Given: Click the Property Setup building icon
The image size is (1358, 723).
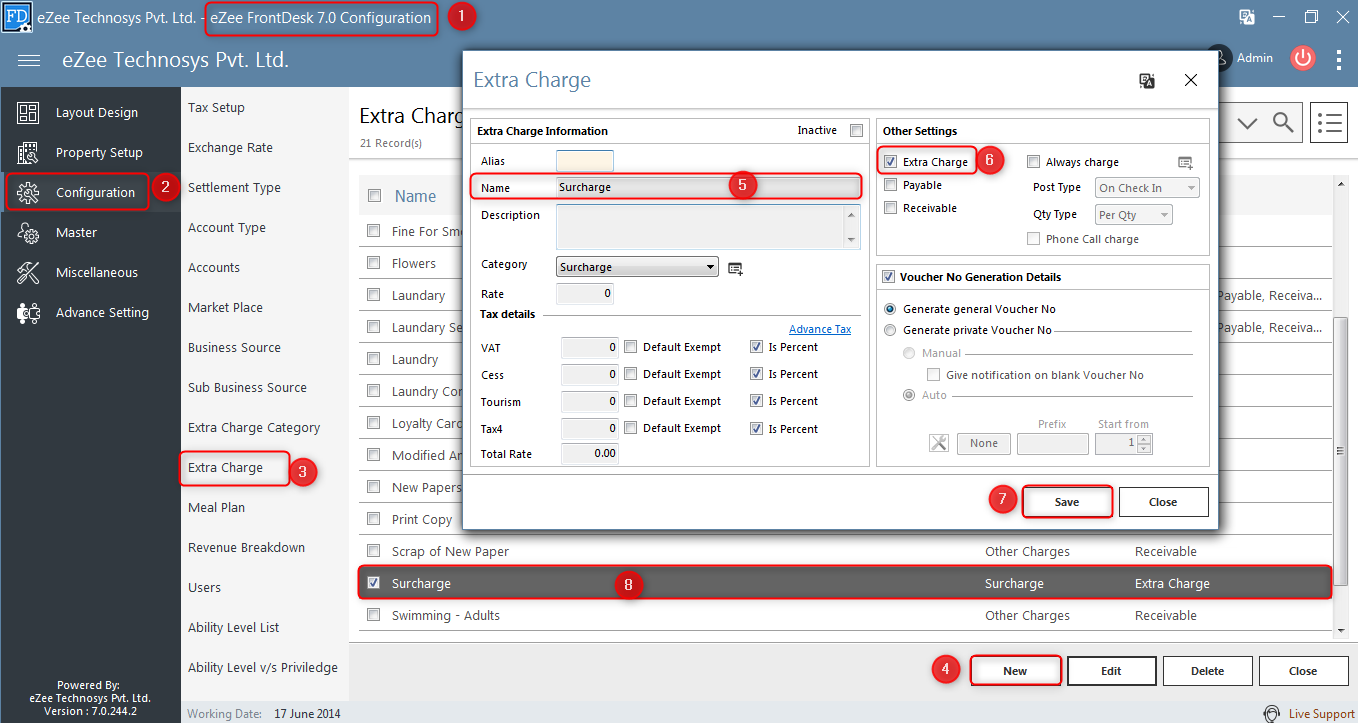Looking at the screenshot, I should click(28, 153).
